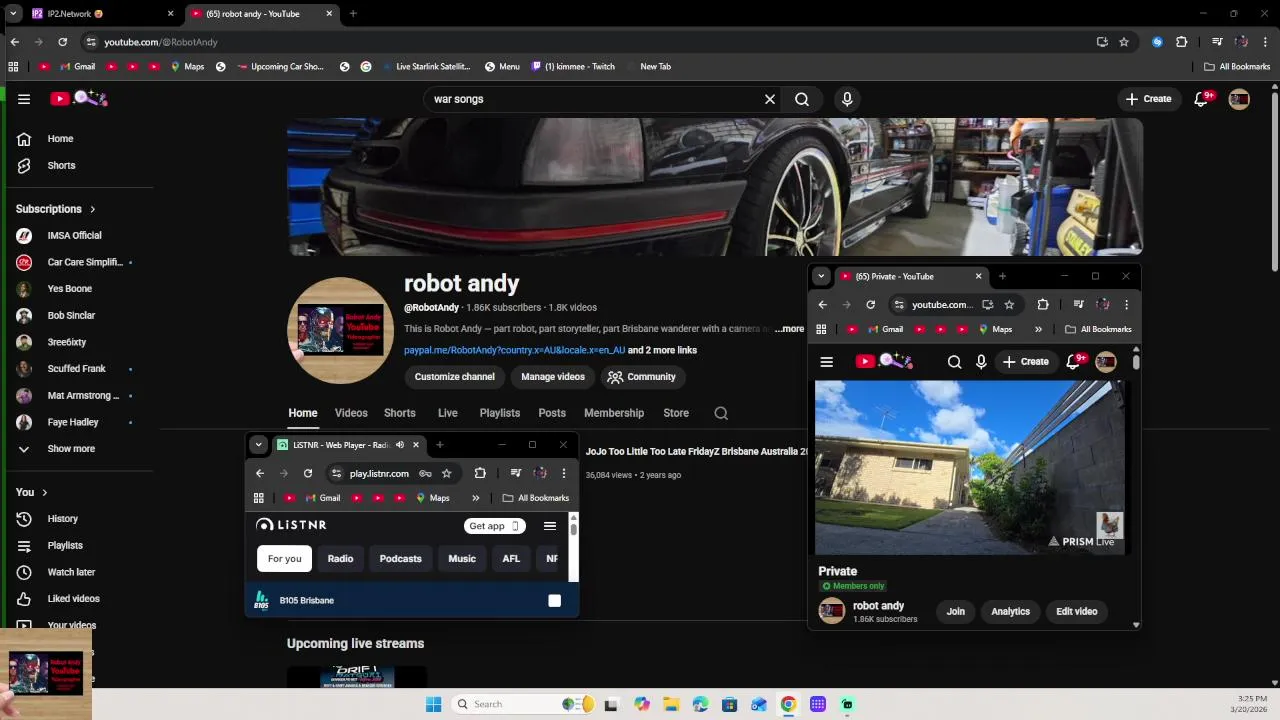Image resolution: width=1280 pixels, height=720 pixels.
Task: Bookmark the RobotAndy channel page with star icon
Action: pyautogui.click(x=1124, y=42)
